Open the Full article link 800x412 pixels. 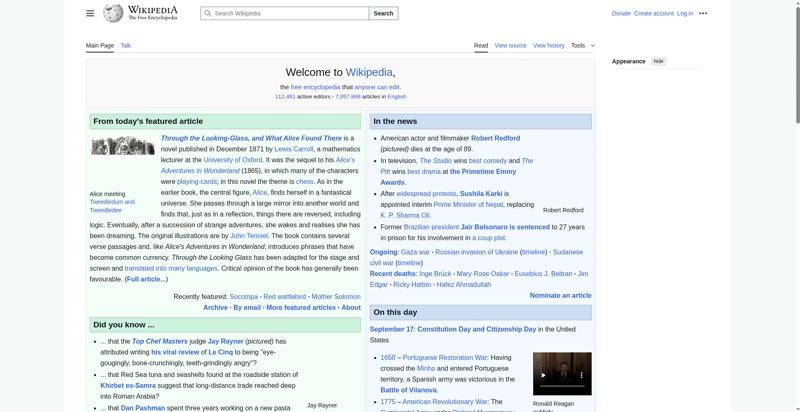(x=146, y=279)
